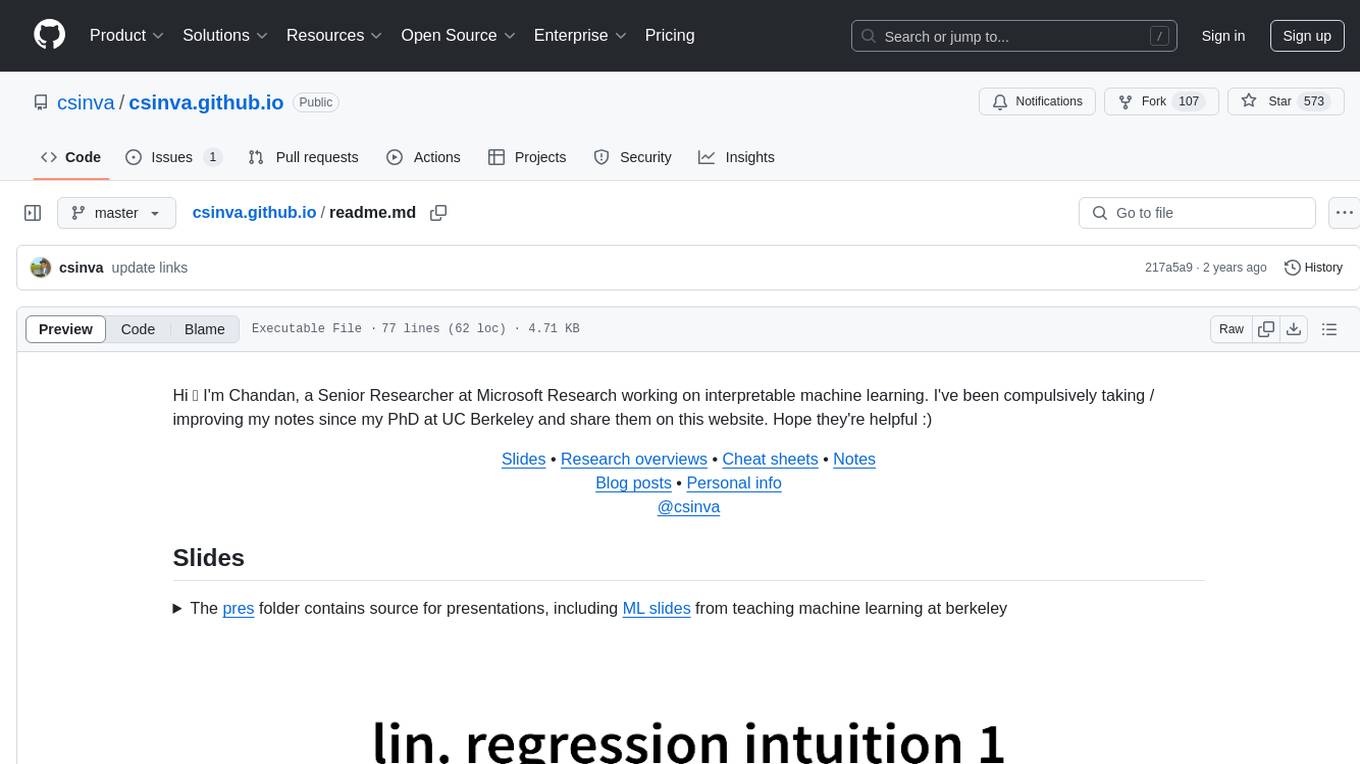
Task: Switch to Blame view
Action: tap(205, 329)
